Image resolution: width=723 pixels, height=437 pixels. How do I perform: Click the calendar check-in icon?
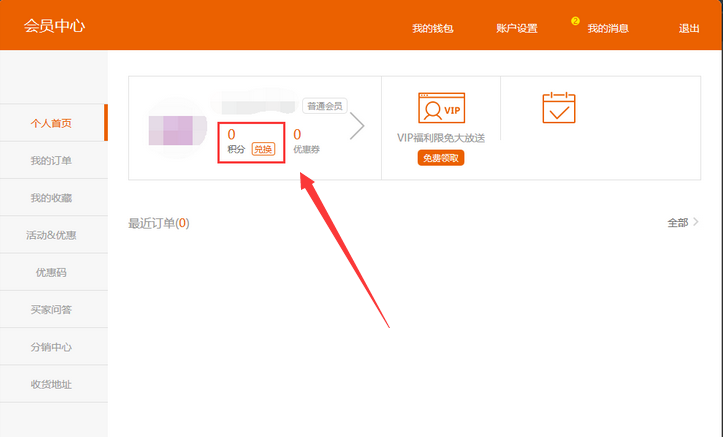pos(558,107)
